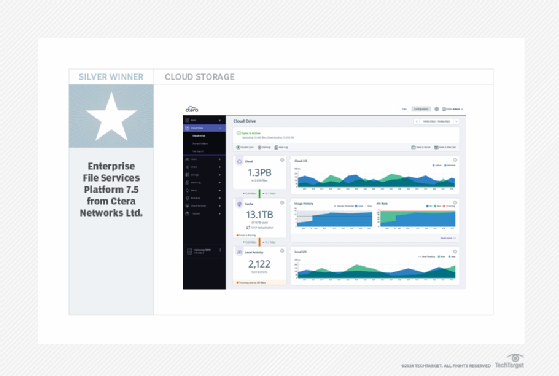
Task: Open the globe language icon in the header
Action: [436, 109]
